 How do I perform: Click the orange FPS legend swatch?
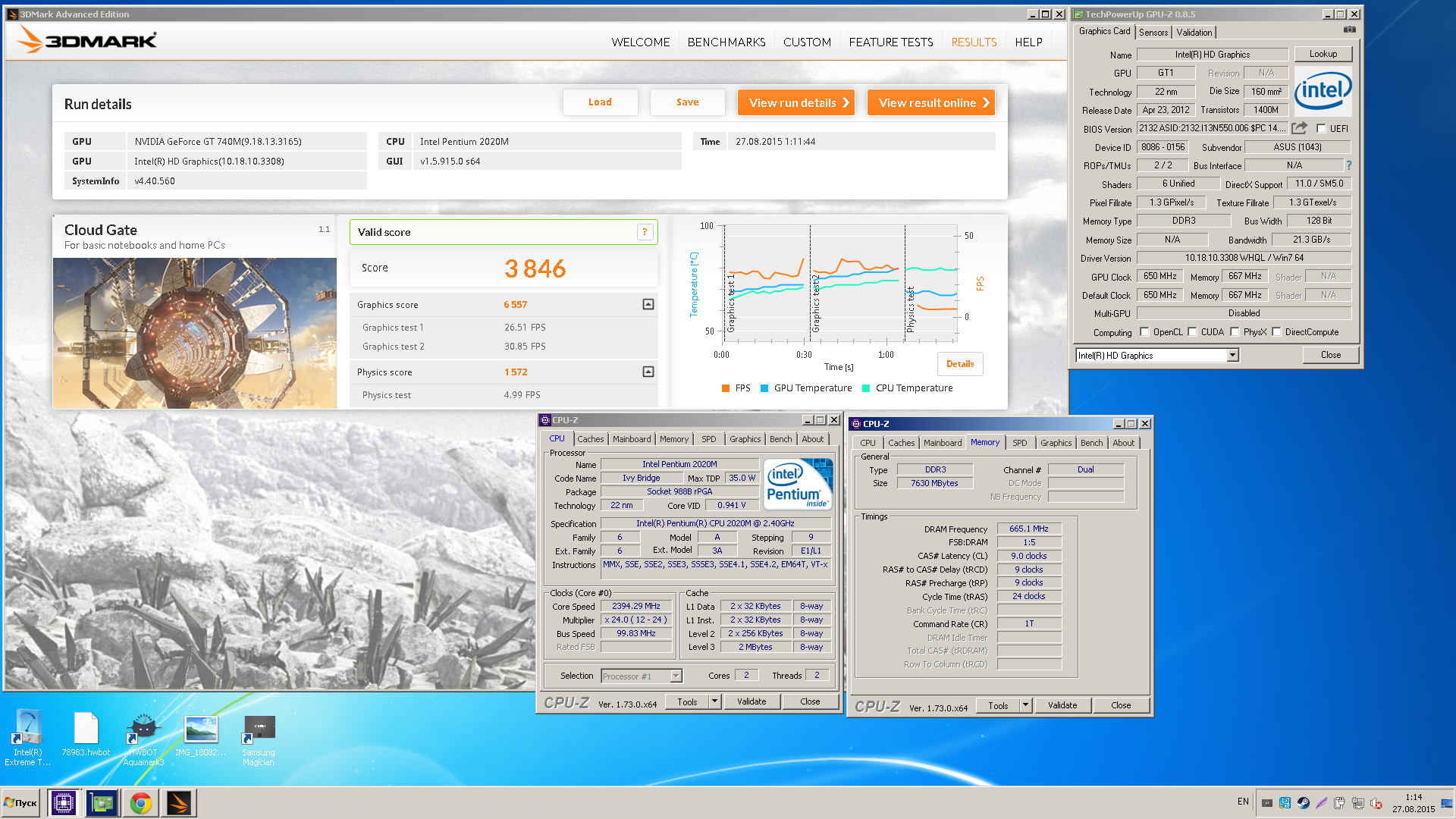coord(726,388)
